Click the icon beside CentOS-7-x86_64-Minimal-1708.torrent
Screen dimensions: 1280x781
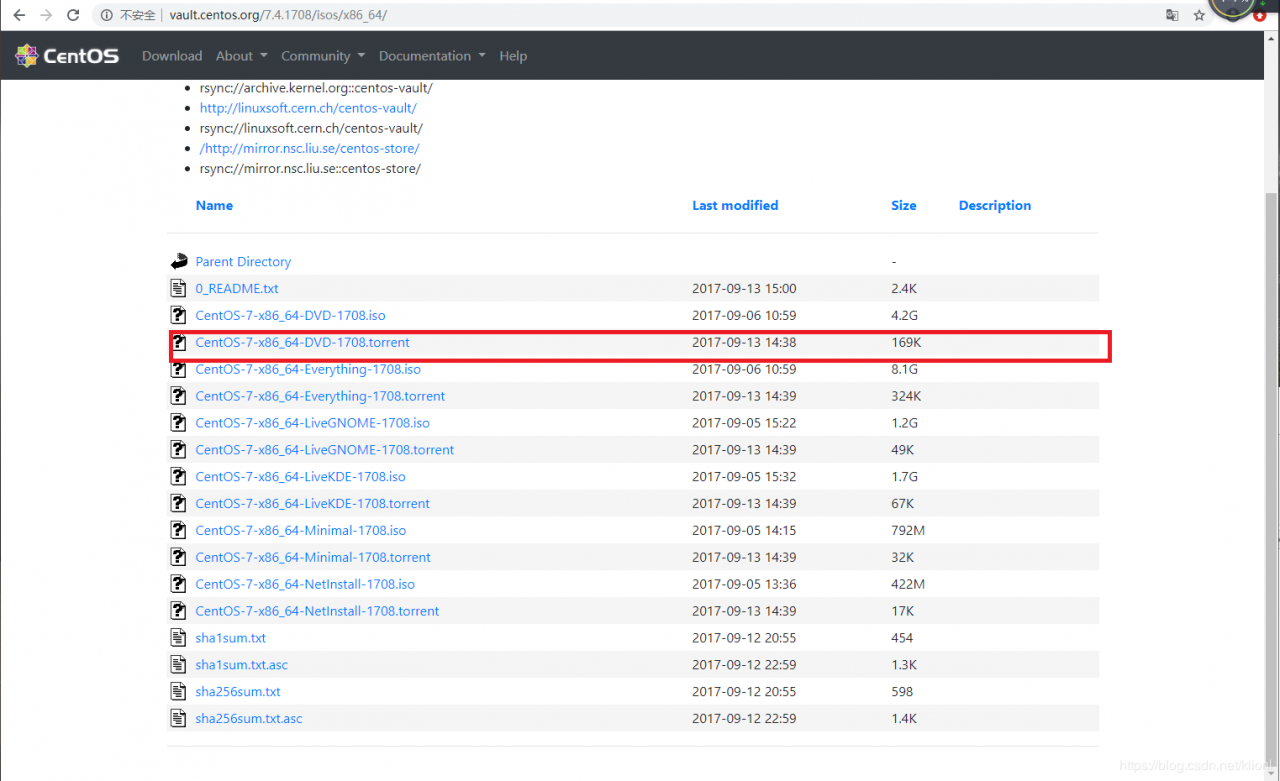click(x=179, y=557)
